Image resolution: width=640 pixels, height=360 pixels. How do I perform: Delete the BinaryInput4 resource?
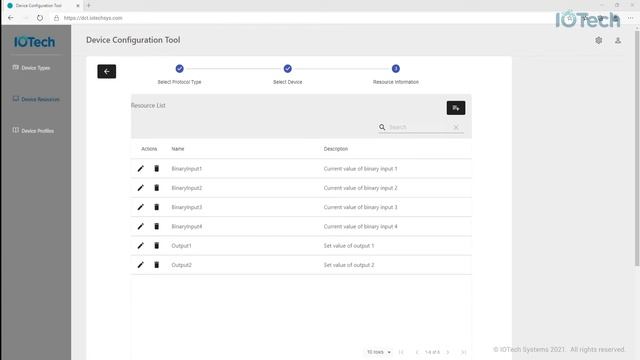click(156, 226)
